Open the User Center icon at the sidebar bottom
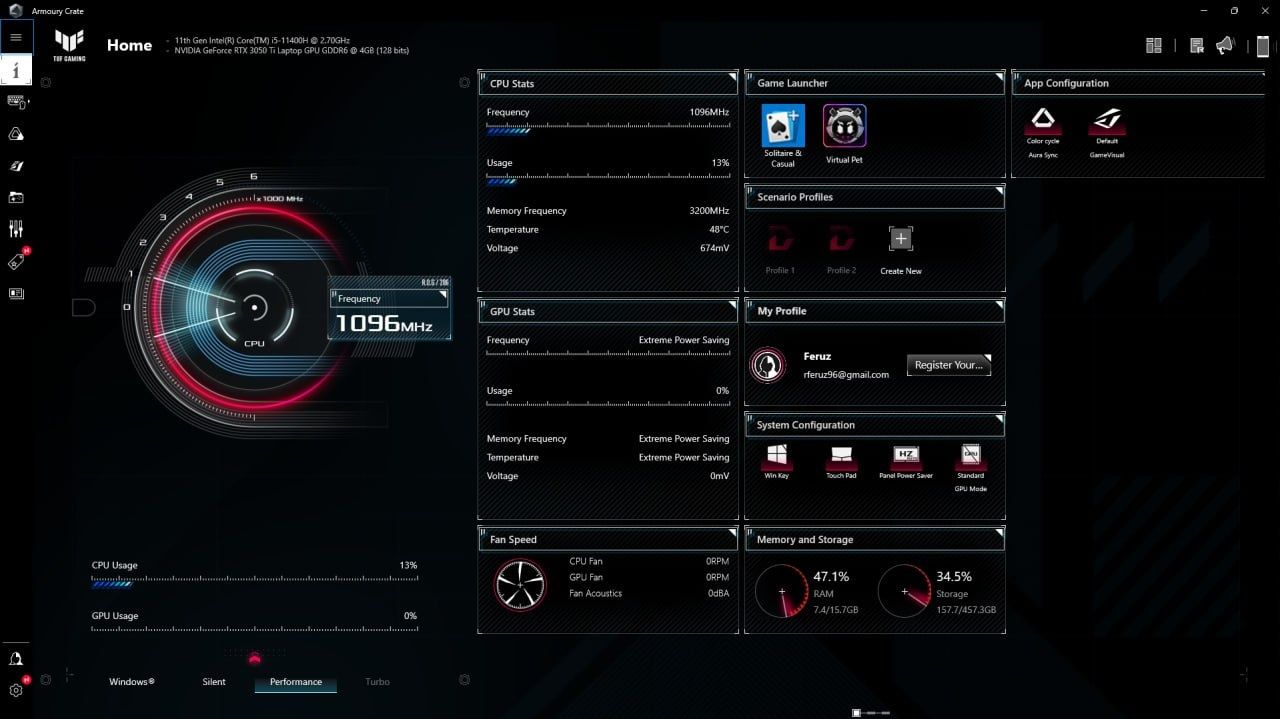 [16, 659]
